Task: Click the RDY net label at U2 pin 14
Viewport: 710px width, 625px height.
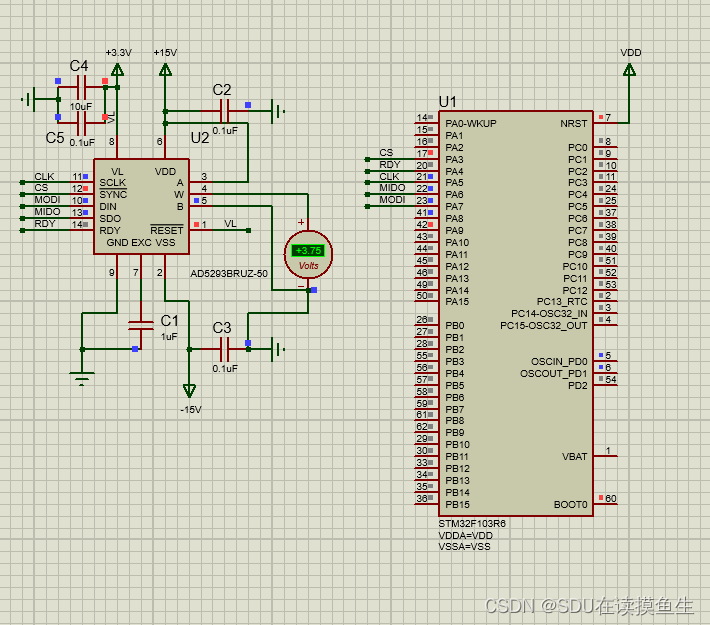Action: (45, 223)
